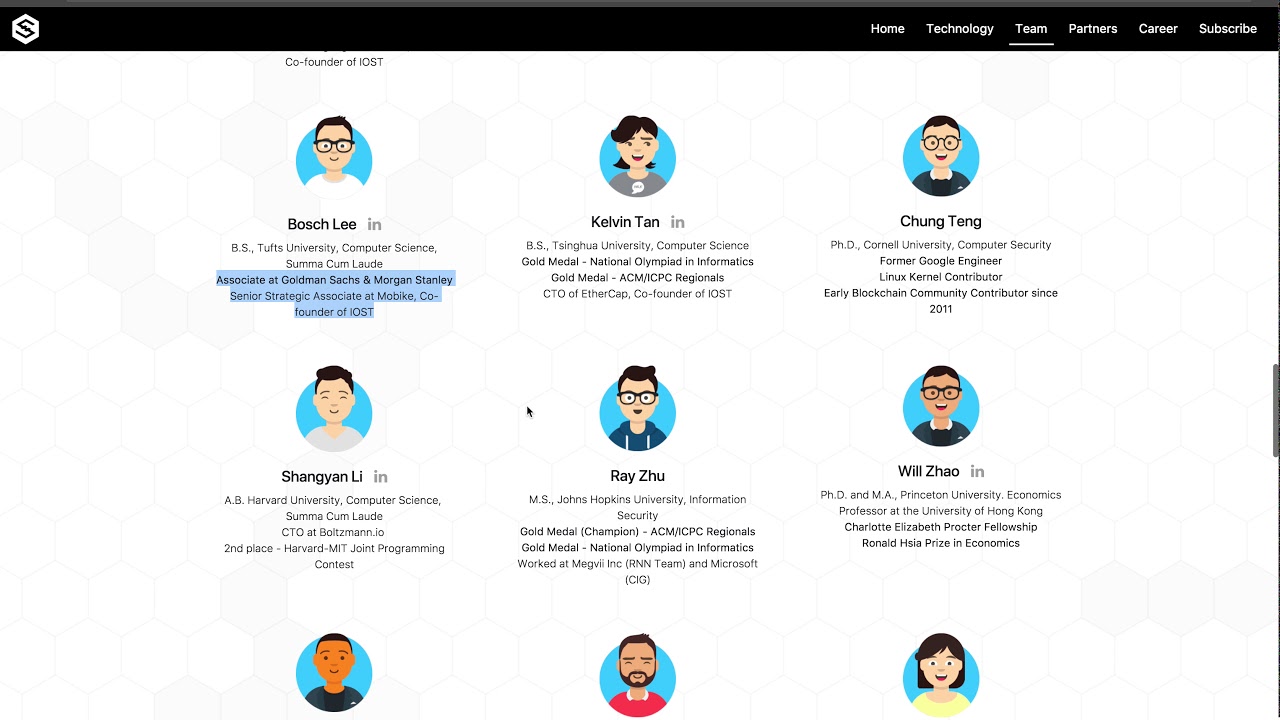The image size is (1280, 720).
Task: Go to the Home menu item
Action: pos(887,29)
